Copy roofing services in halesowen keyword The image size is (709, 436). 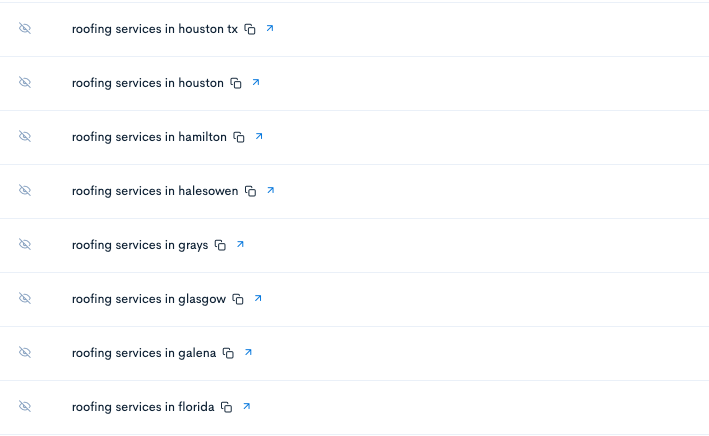tap(251, 191)
